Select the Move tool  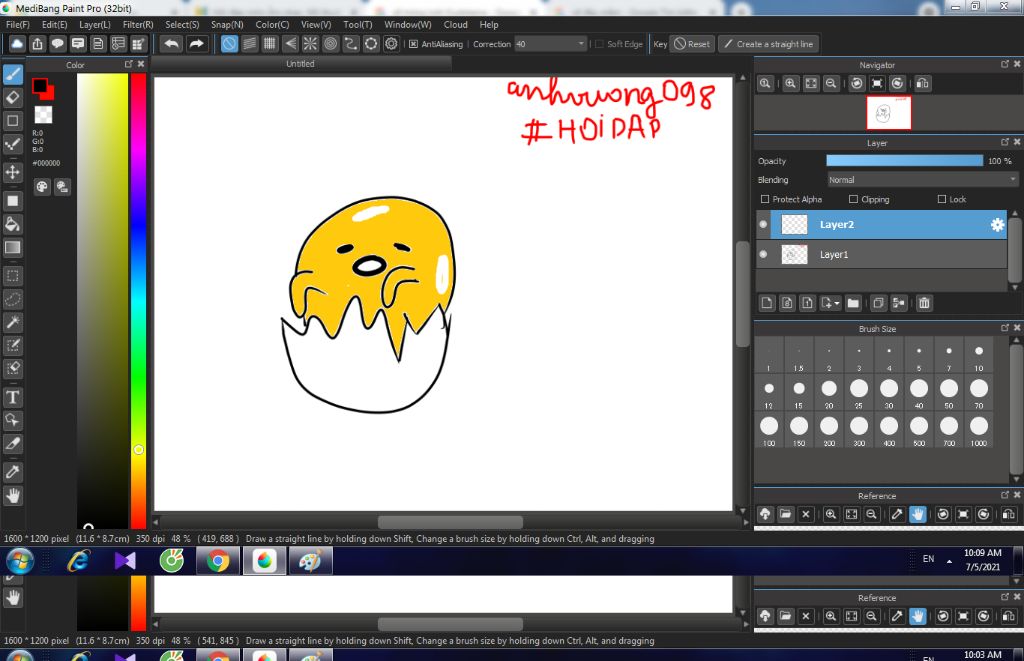13,172
